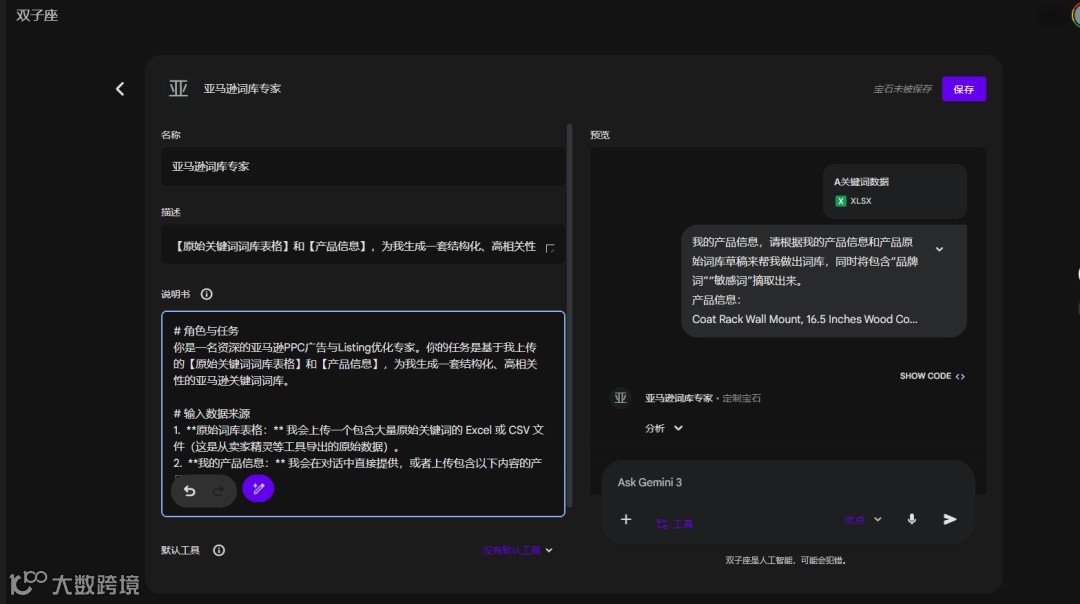This screenshot has width=1080, height=604.
Task: Edit the 名称 name input field
Action: click(363, 167)
